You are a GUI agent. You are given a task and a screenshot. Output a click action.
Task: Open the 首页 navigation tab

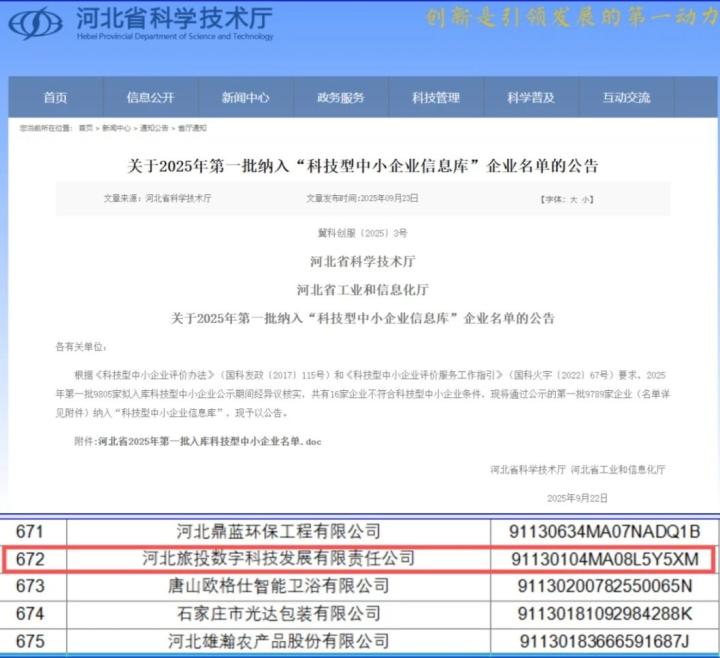[55, 97]
